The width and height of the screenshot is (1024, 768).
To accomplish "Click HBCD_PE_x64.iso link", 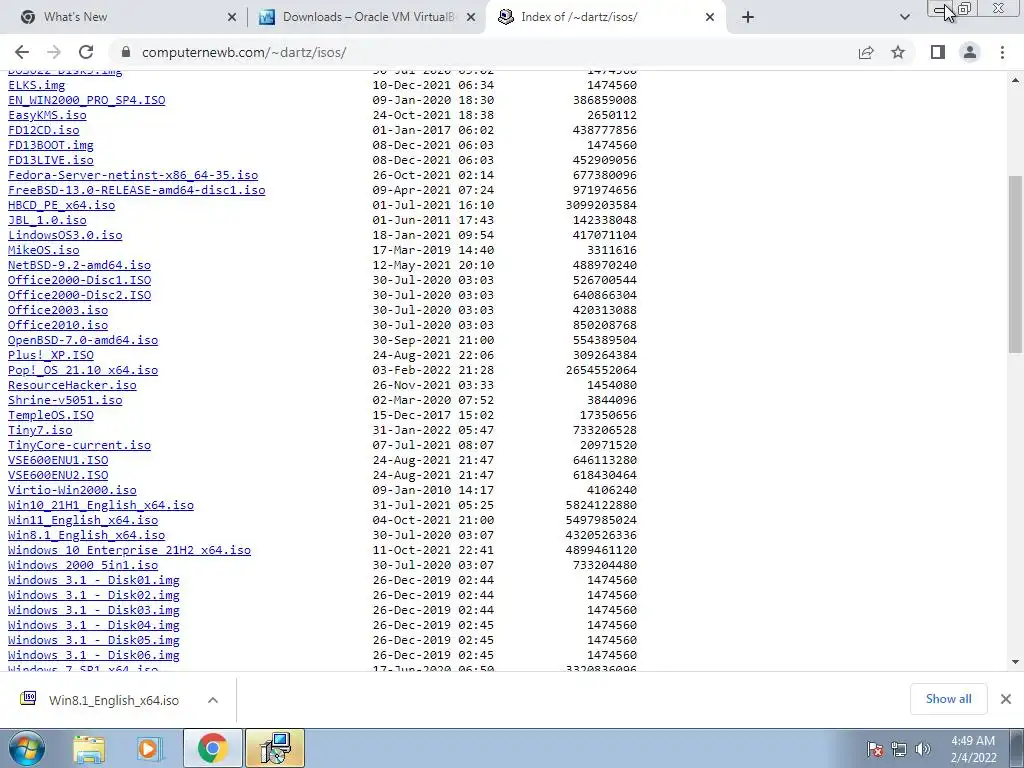I will coord(61,205).
